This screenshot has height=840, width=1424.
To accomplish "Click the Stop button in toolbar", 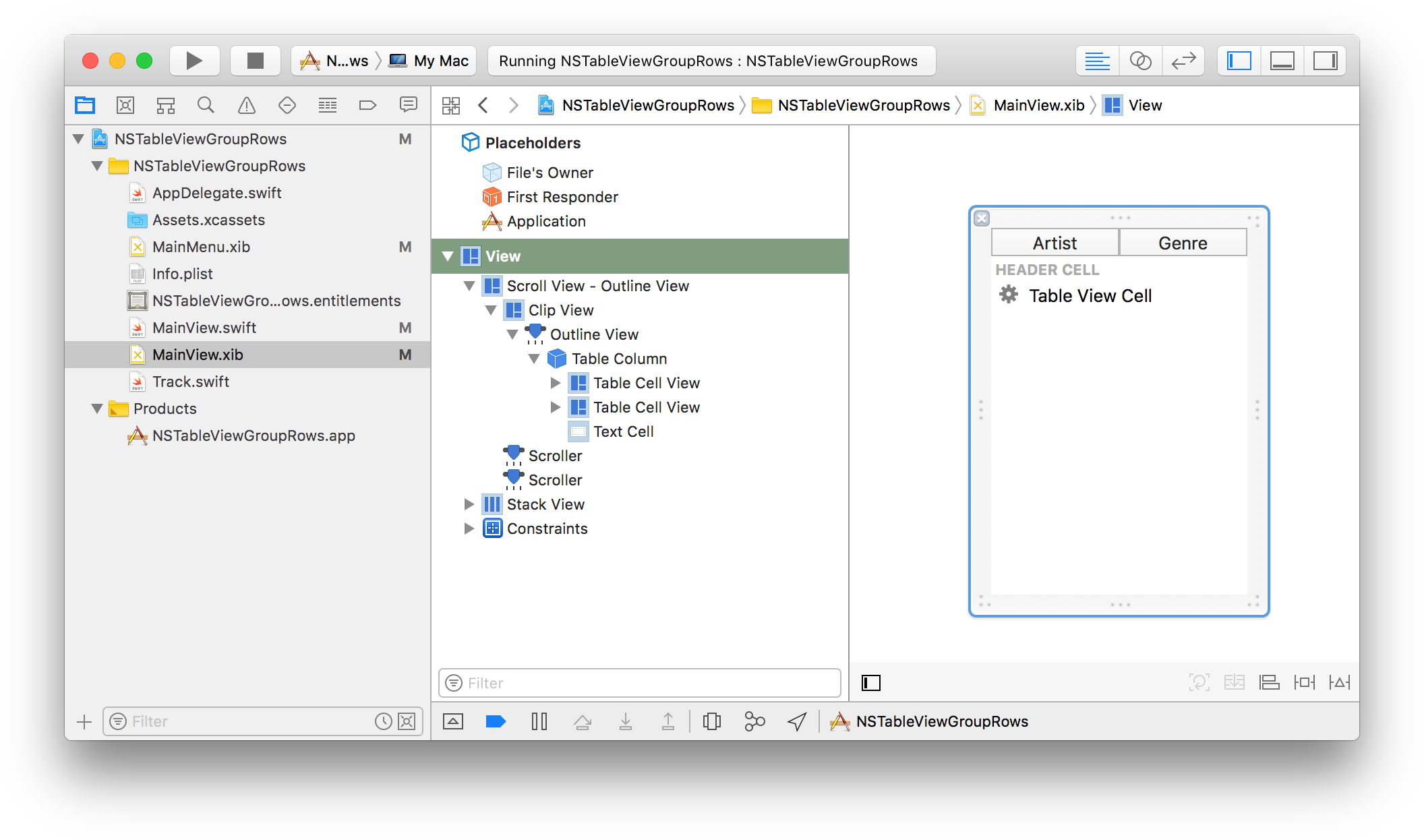I will (255, 61).
